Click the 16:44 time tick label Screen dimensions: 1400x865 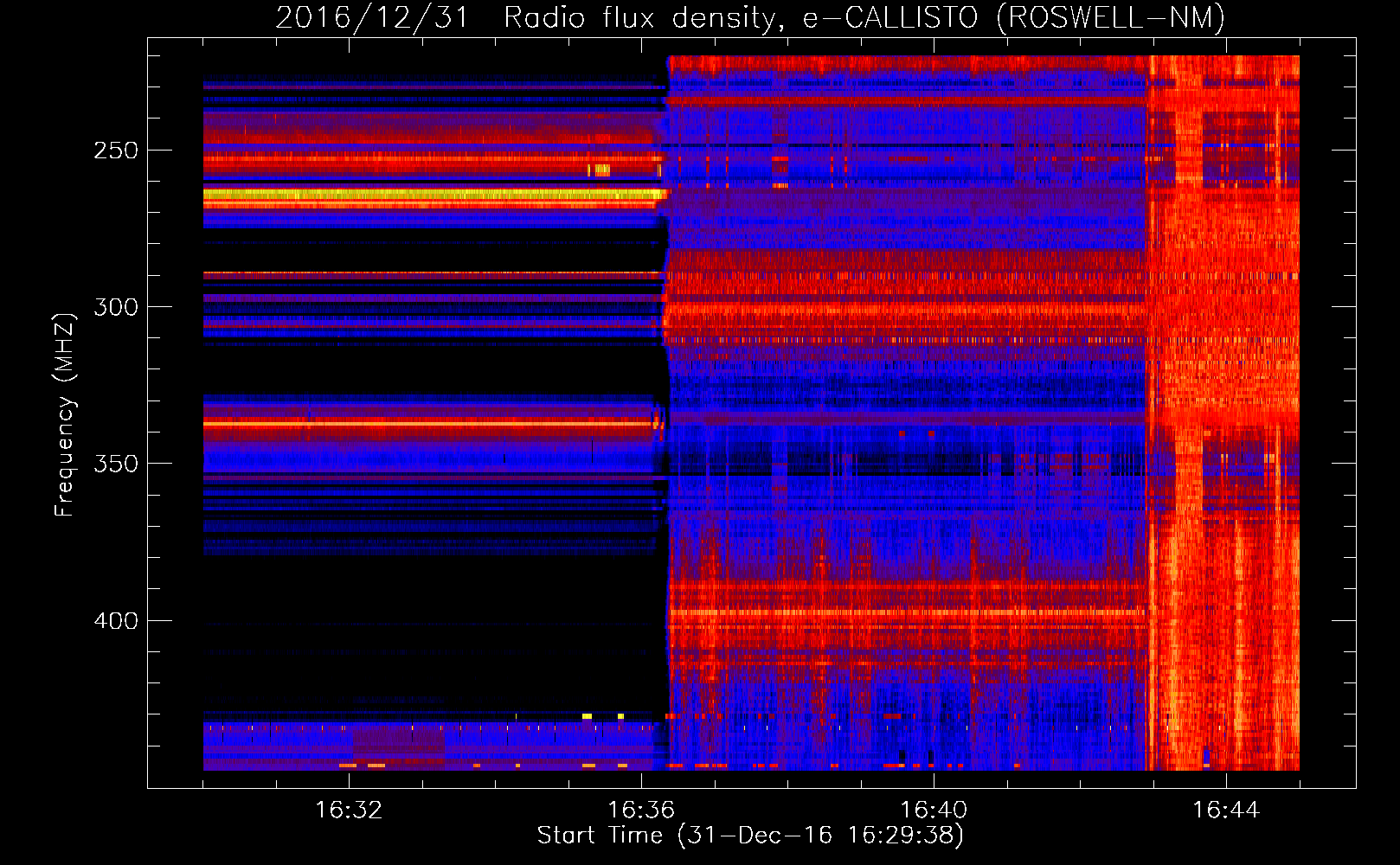(1226, 810)
